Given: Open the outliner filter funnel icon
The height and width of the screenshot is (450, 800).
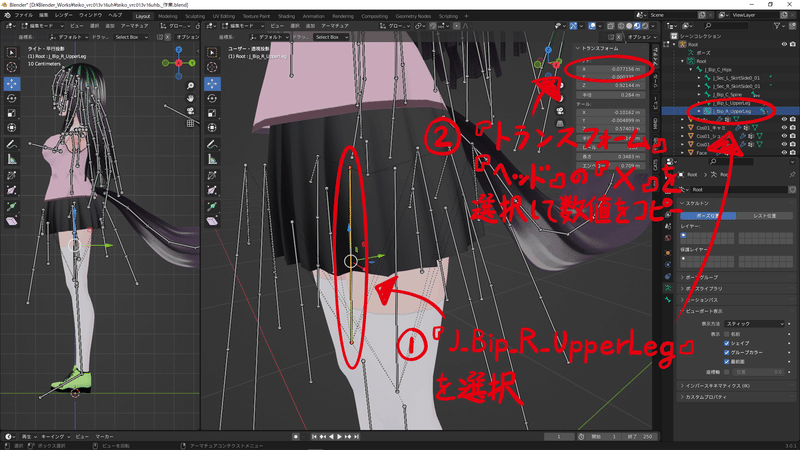Looking at the screenshot, I should [777, 26].
